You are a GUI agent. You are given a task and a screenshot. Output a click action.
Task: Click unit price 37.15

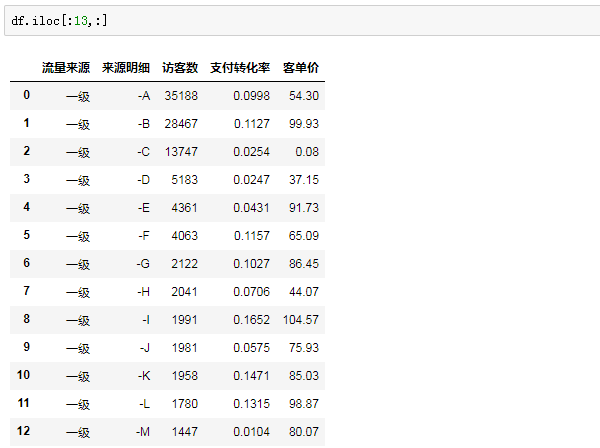(304, 180)
